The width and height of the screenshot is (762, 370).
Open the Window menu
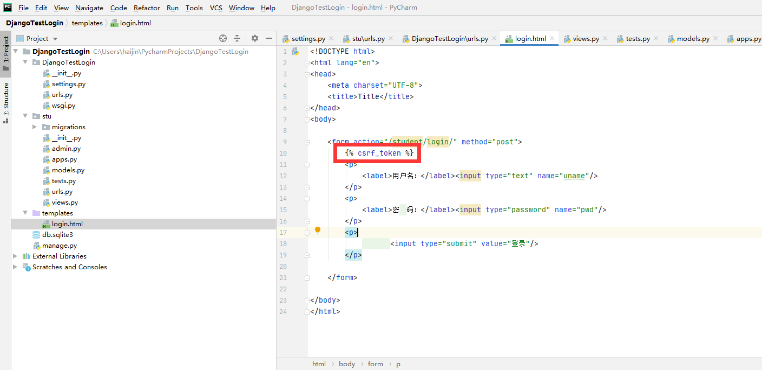[241, 8]
